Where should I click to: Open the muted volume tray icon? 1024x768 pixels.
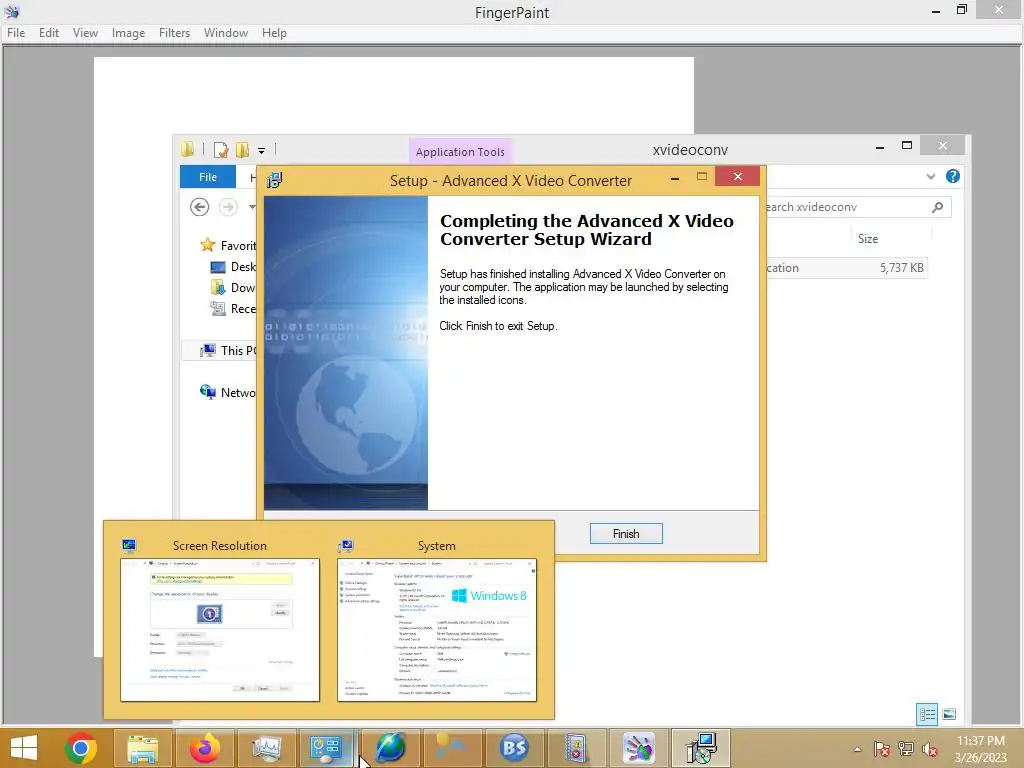tap(929, 749)
